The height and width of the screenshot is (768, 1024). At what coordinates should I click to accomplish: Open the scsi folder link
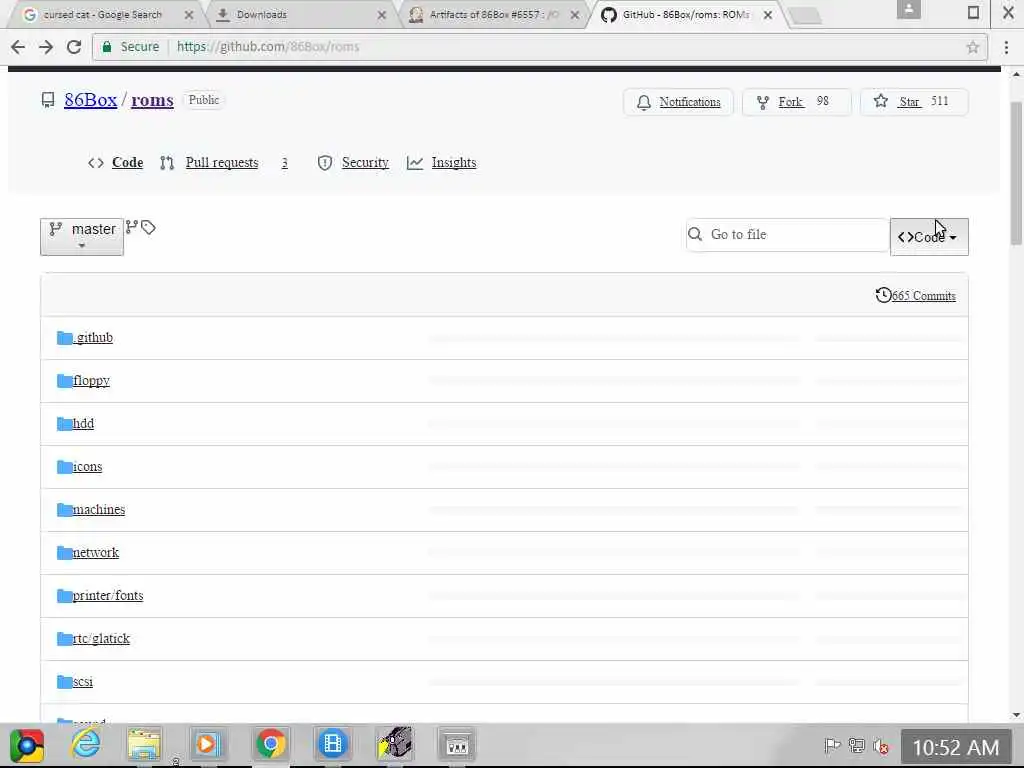[x=82, y=682]
